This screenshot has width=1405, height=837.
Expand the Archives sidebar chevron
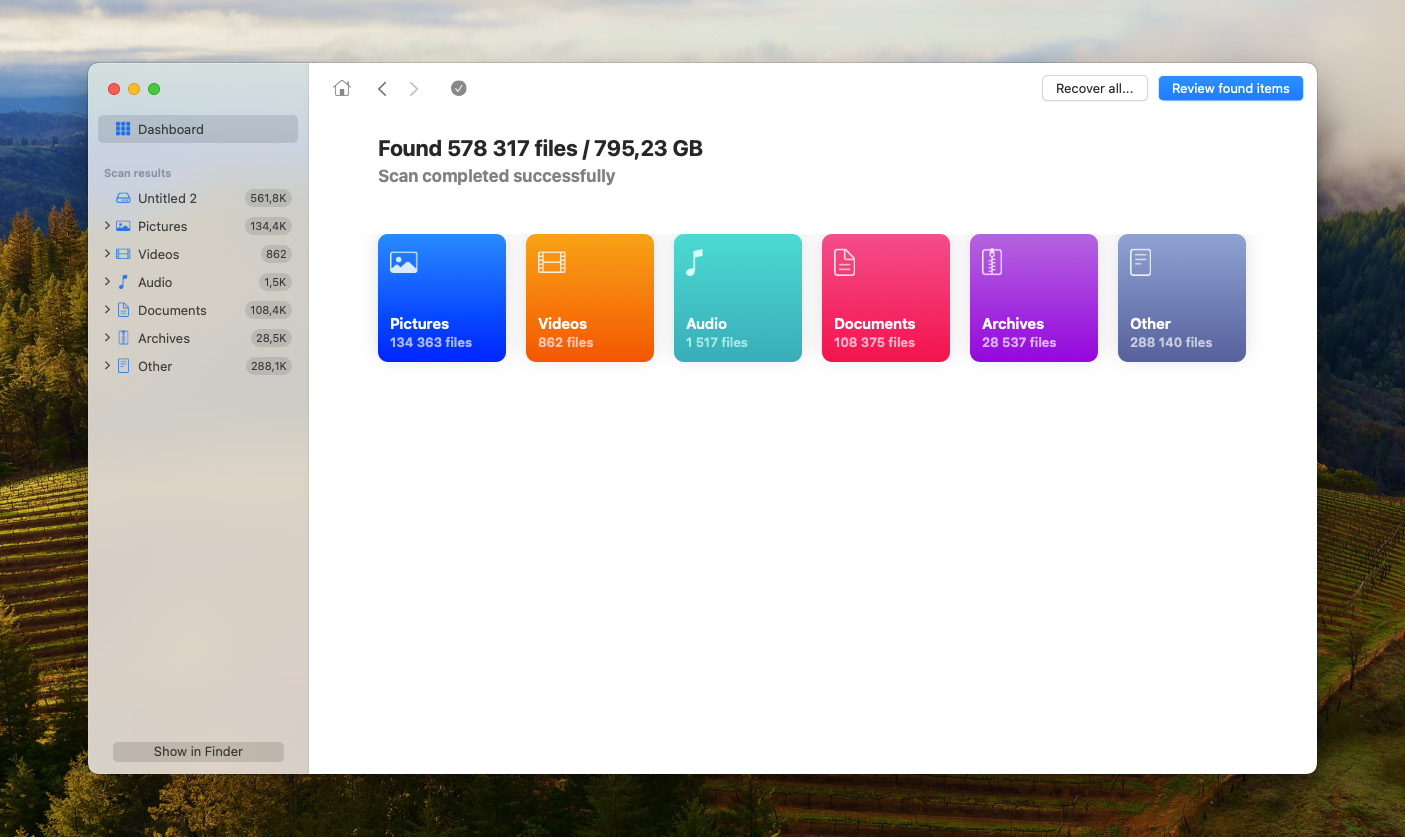coord(107,338)
